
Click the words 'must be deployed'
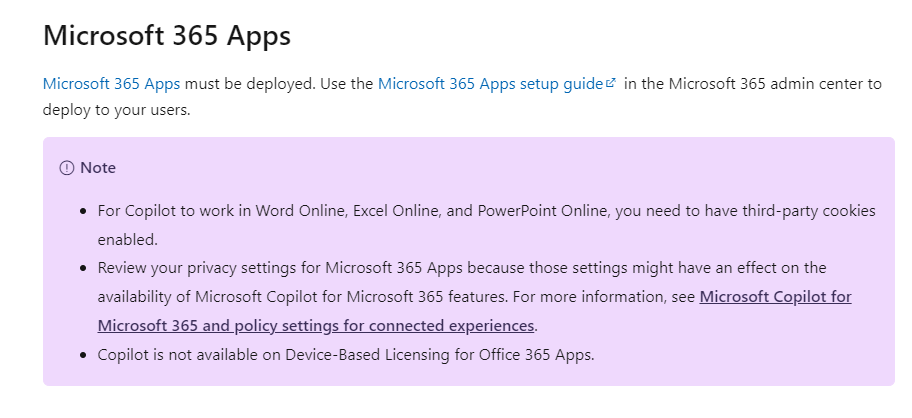pos(250,84)
